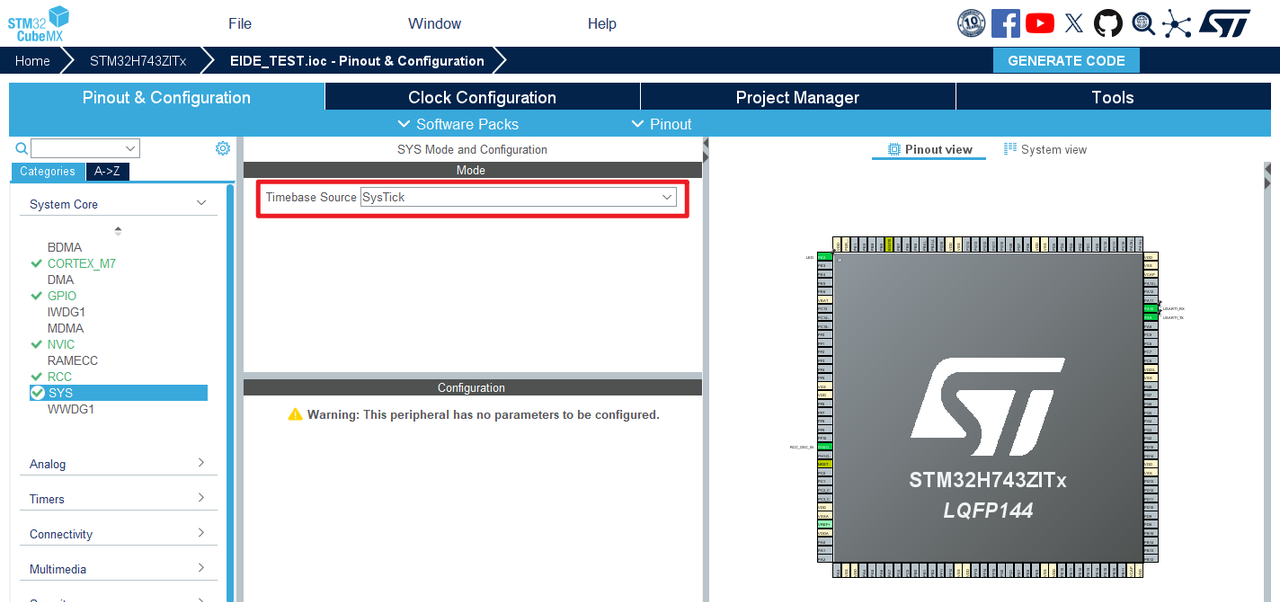Screen dimensions: 1280x602
Task: Switch to Pinout view
Action: click(930, 150)
